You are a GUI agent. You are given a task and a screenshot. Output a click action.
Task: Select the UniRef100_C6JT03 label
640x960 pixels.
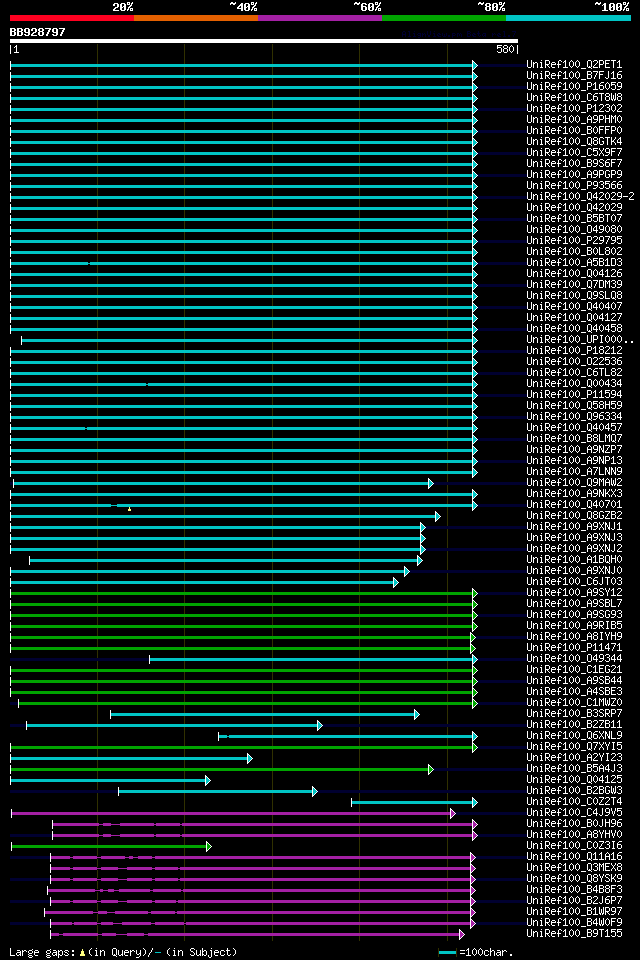click(x=574, y=582)
